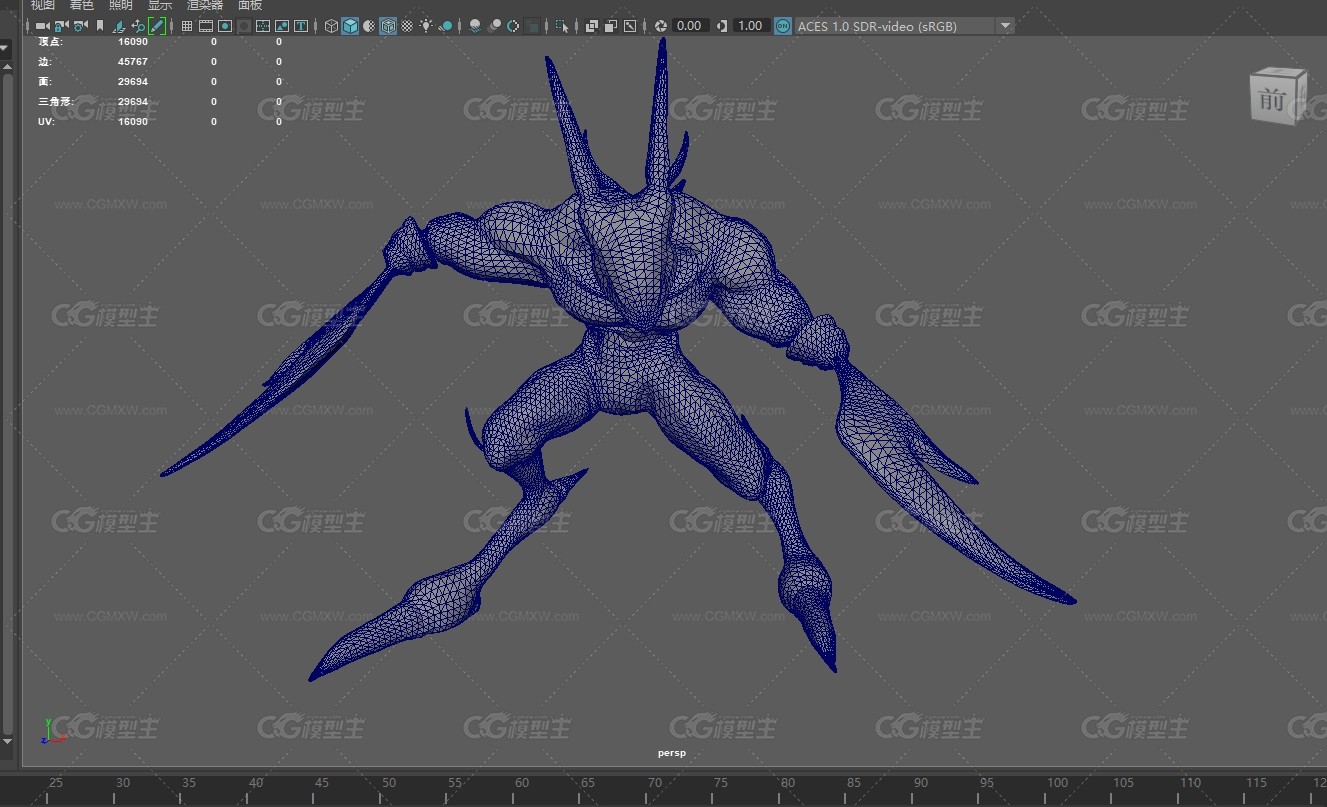Screen dimensions: 1327x807
Task: Click the Depth of Field icon
Action: (533, 26)
